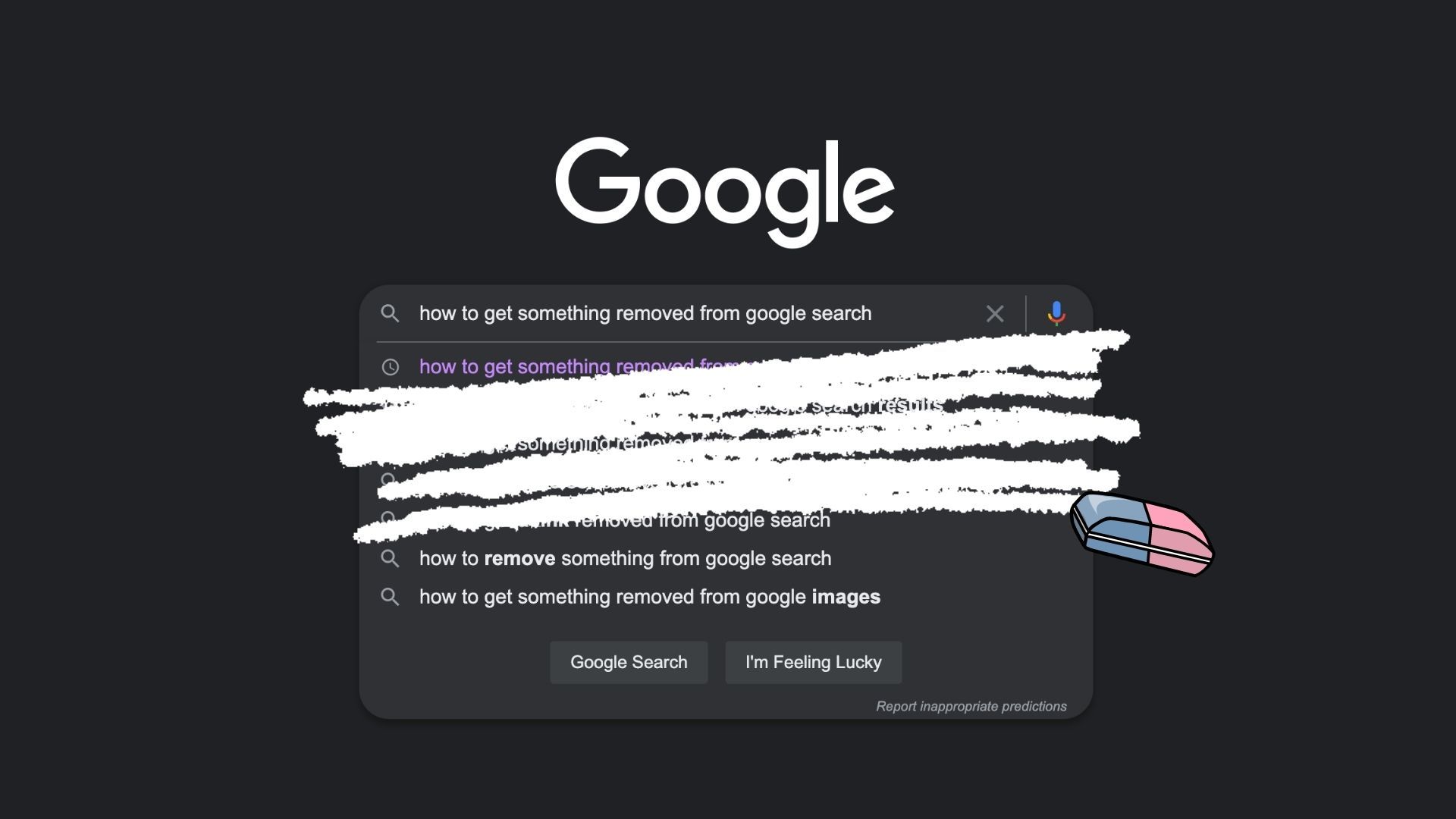Click the search icon beside link removed
The image size is (1456, 819).
[389, 520]
